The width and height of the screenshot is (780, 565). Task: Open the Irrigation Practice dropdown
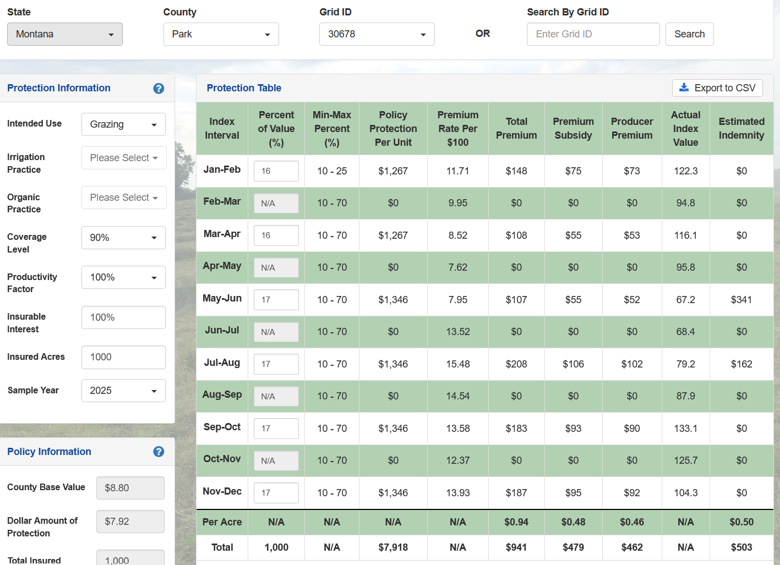(123, 158)
